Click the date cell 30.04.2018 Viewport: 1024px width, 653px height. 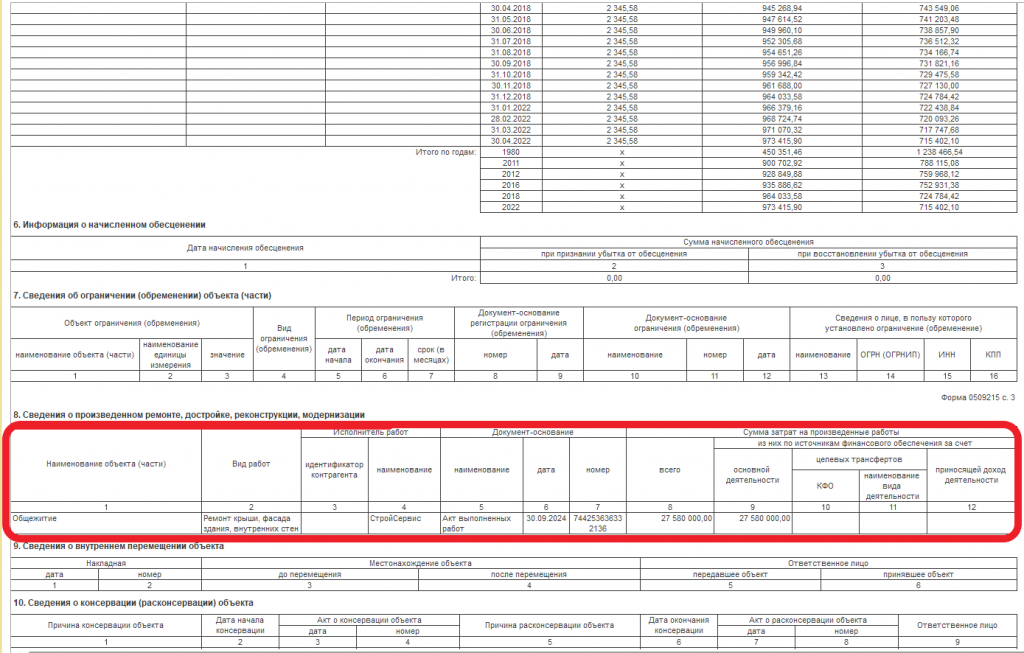pos(511,8)
